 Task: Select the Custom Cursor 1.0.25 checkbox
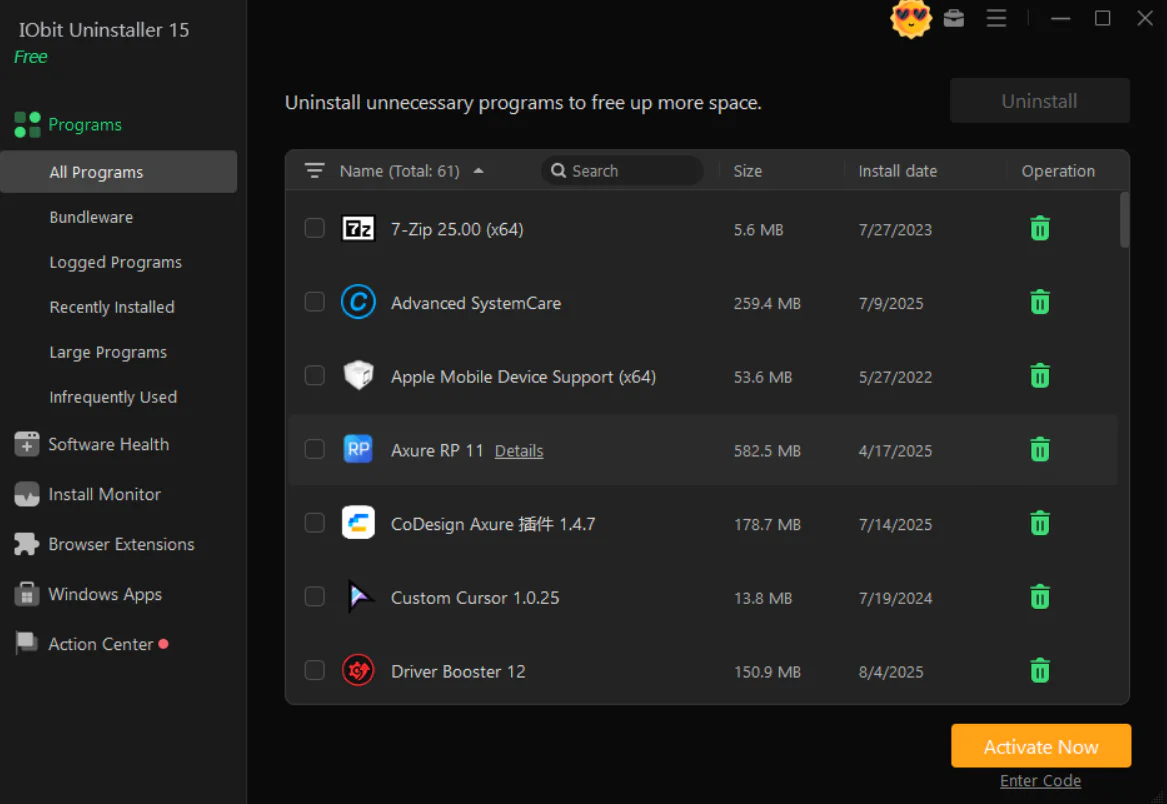[314, 596]
